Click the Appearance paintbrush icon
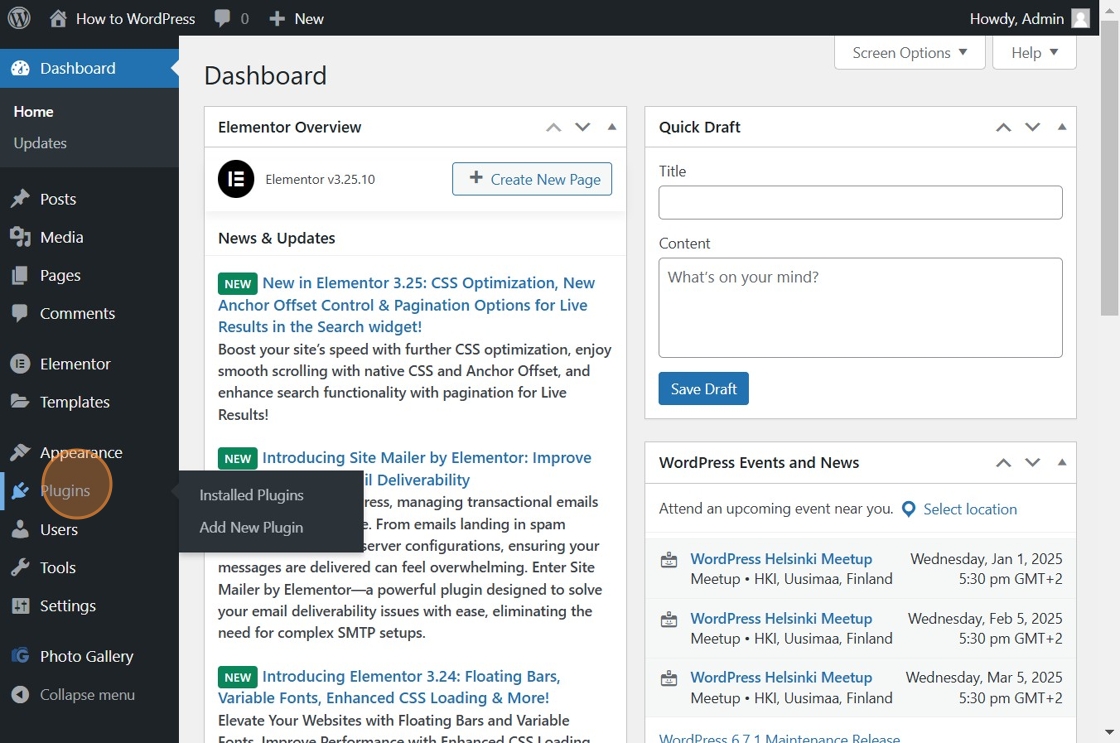Viewport: 1120px width, 743px height. click(x=20, y=452)
